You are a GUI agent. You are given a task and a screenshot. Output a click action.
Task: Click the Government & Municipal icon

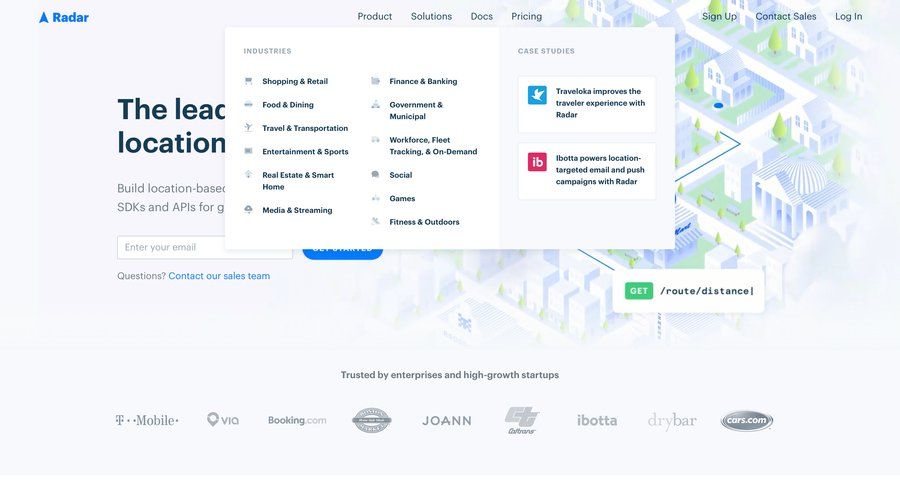[x=375, y=104]
